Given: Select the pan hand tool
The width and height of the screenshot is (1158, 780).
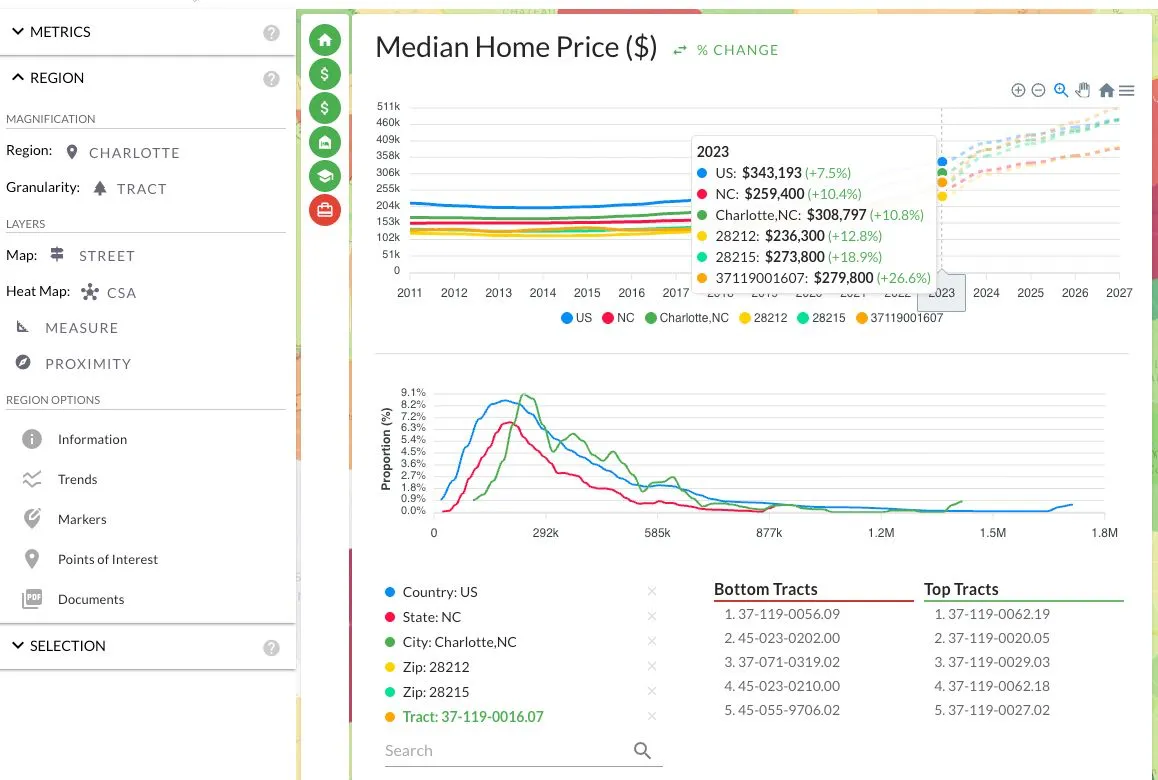Looking at the screenshot, I should coord(1083,90).
